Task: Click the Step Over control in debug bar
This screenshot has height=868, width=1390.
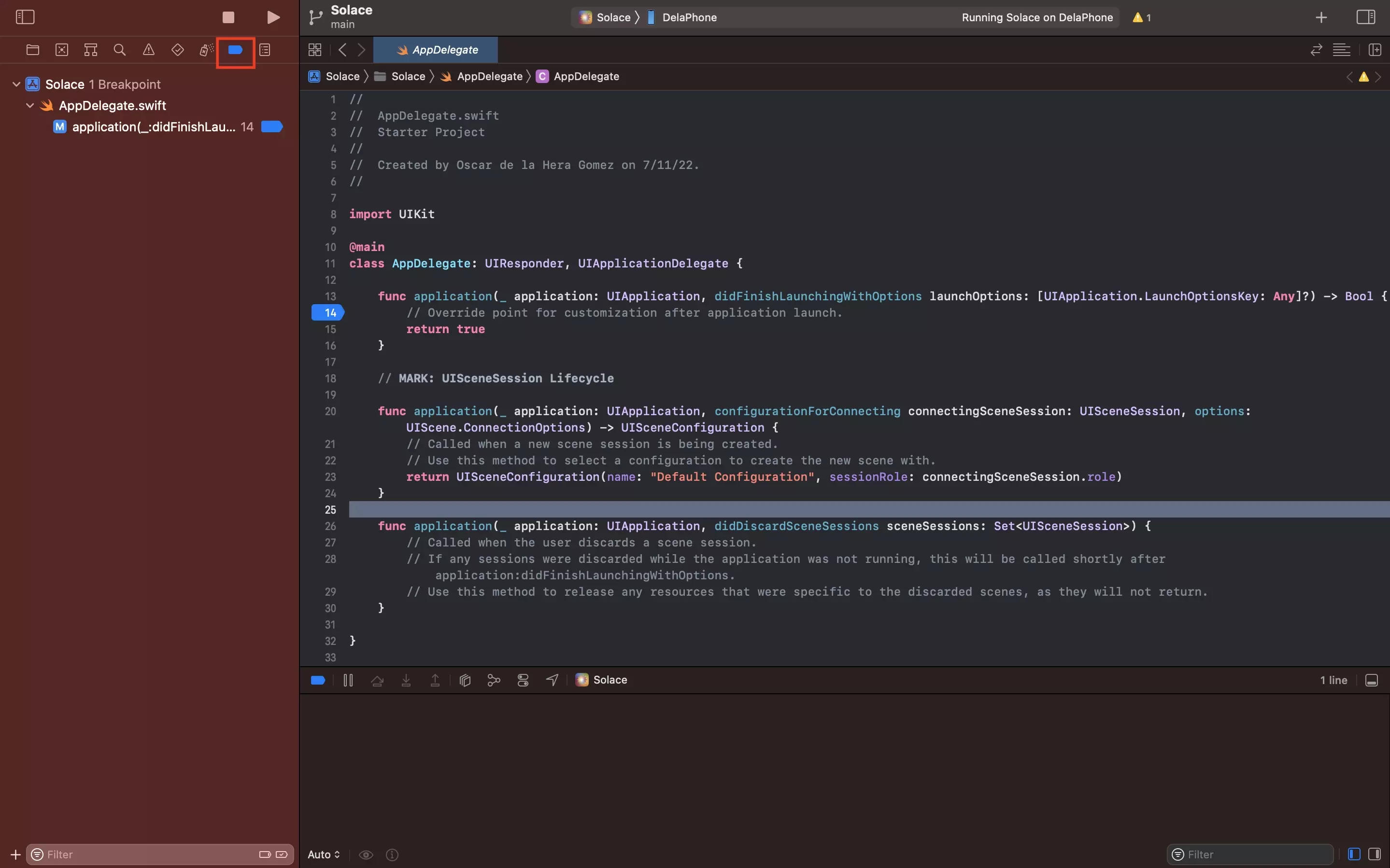Action: click(x=377, y=680)
